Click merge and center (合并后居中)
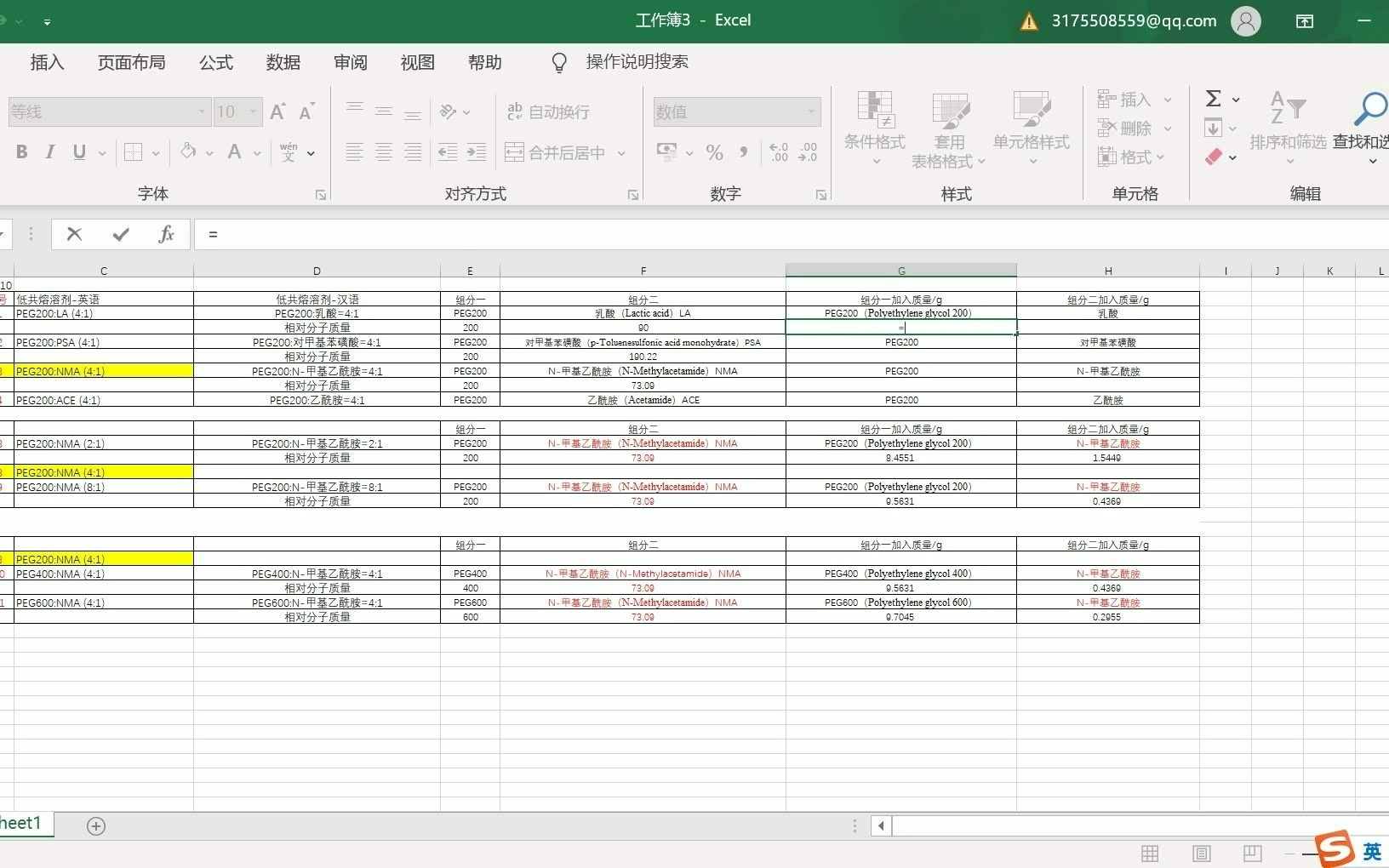This screenshot has width=1389, height=868. click(x=555, y=152)
